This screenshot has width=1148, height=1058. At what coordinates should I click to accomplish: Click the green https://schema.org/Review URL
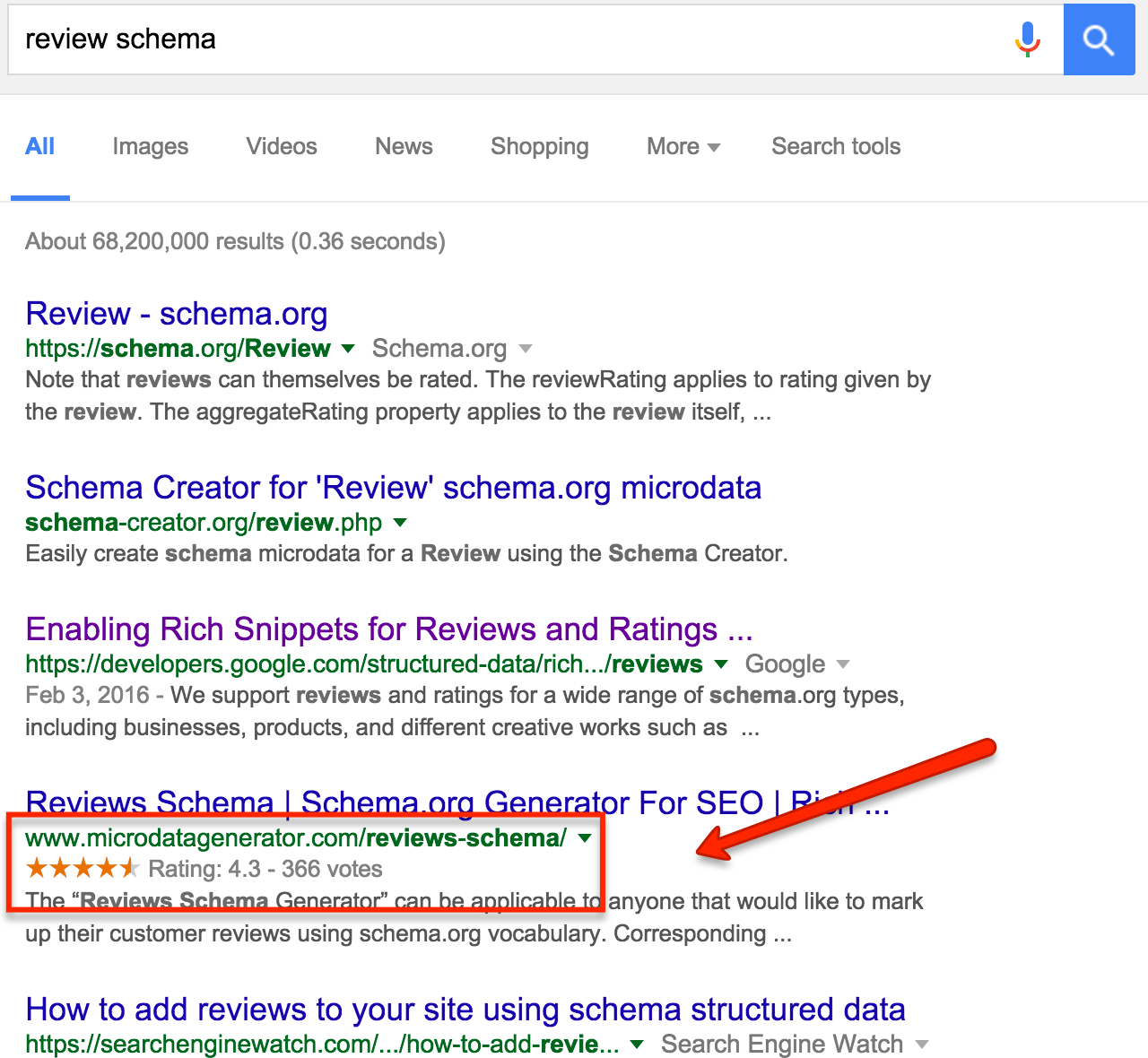[x=178, y=348]
